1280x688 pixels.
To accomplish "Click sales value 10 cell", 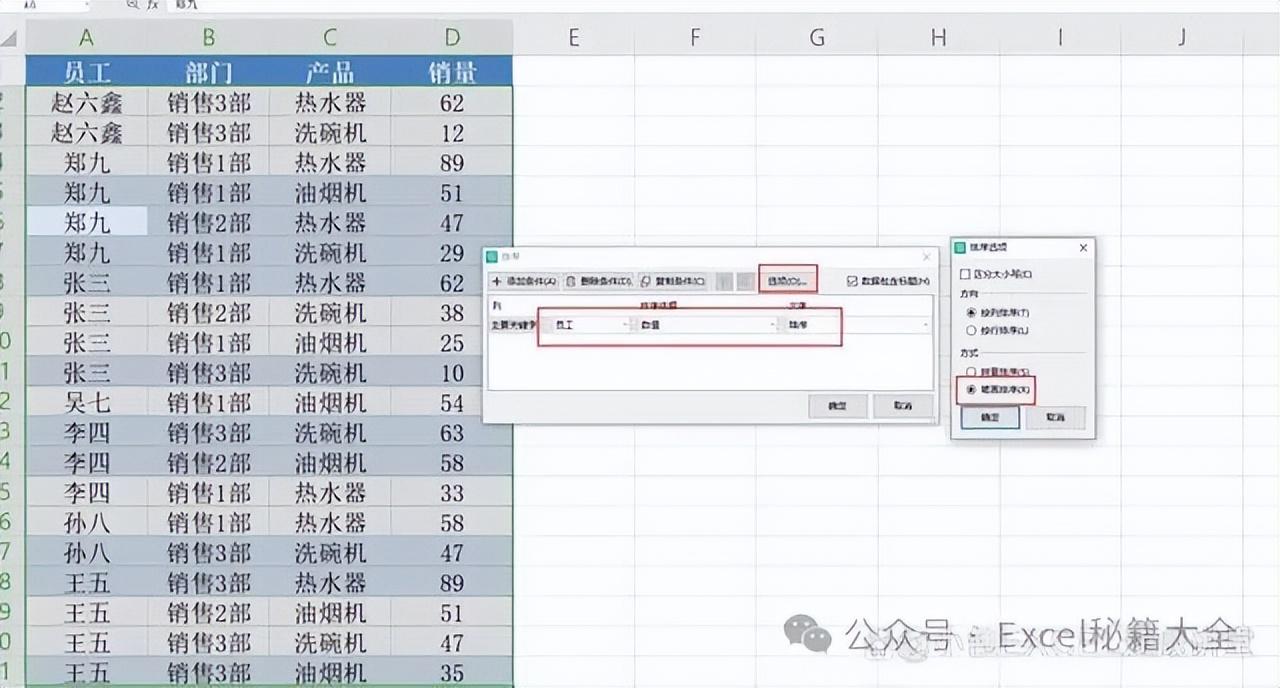I will point(452,372).
